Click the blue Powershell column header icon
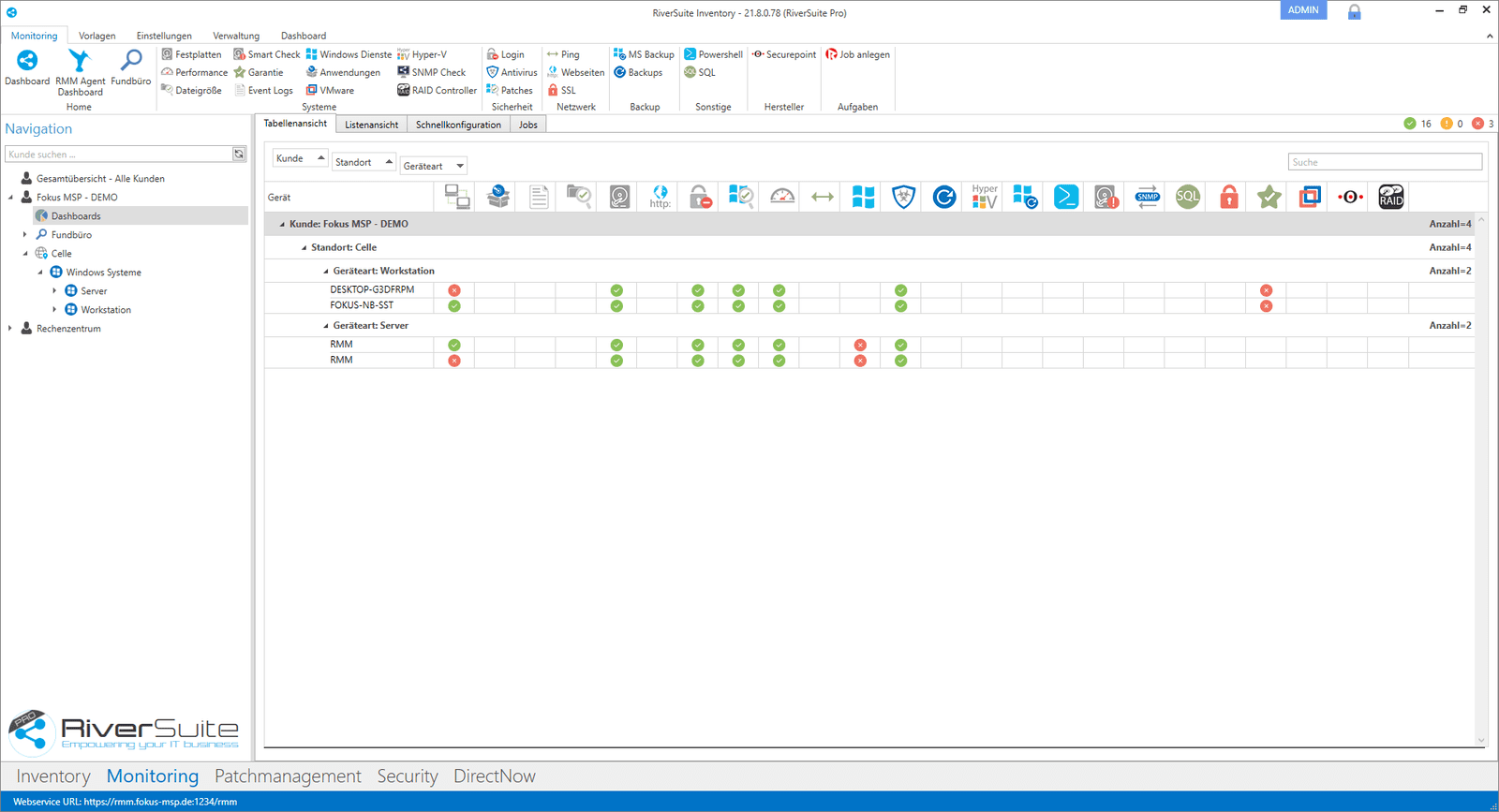Image resolution: width=1499 pixels, height=812 pixels. pyautogui.click(x=1066, y=197)
